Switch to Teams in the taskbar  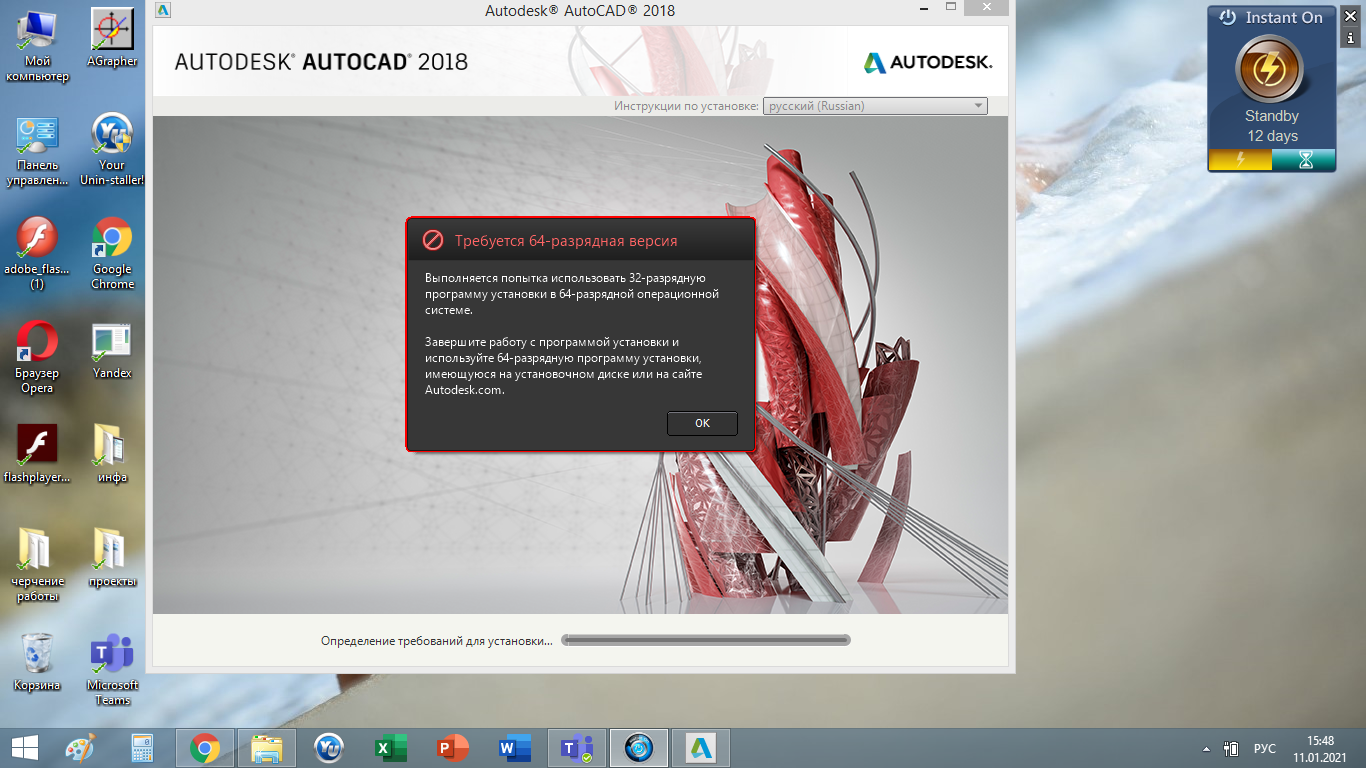[577, 747]
